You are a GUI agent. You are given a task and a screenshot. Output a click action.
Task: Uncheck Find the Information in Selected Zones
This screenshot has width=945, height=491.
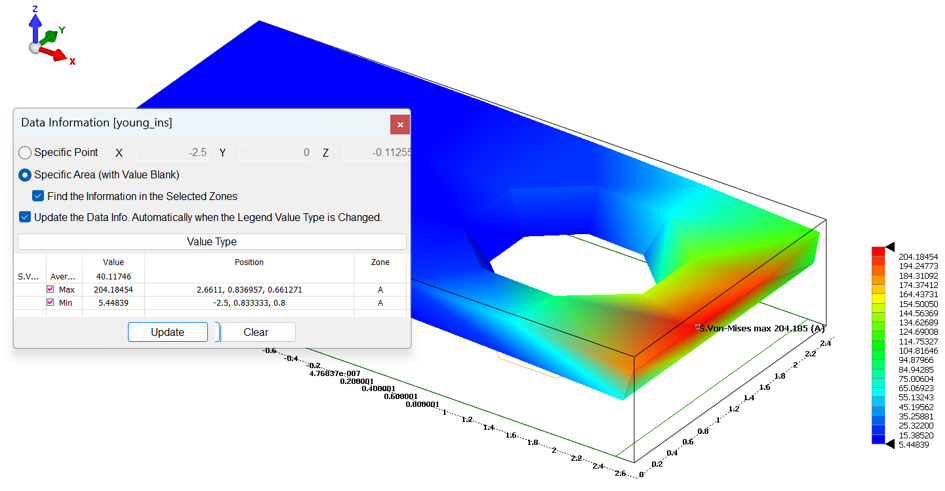coord(38,196)
